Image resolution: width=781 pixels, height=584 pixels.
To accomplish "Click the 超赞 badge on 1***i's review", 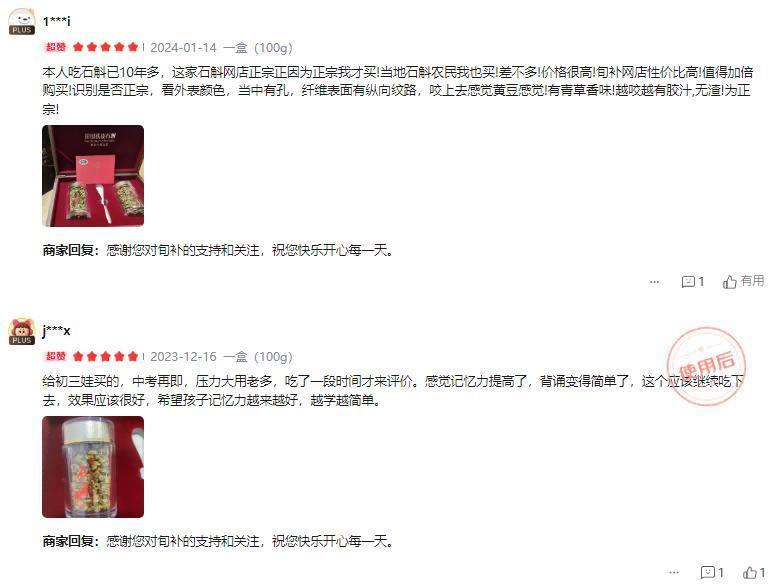I will [x=56, y=47].
